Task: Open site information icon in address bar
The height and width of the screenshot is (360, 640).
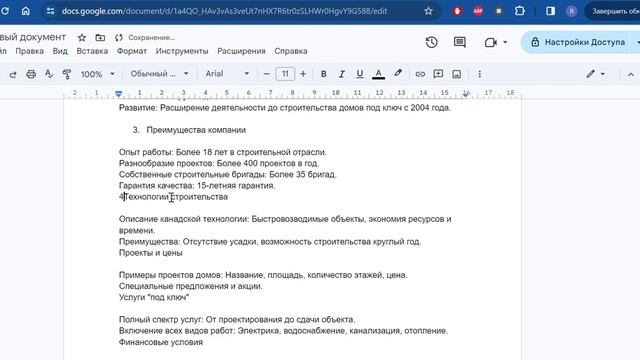Action: tap(51, 11)
